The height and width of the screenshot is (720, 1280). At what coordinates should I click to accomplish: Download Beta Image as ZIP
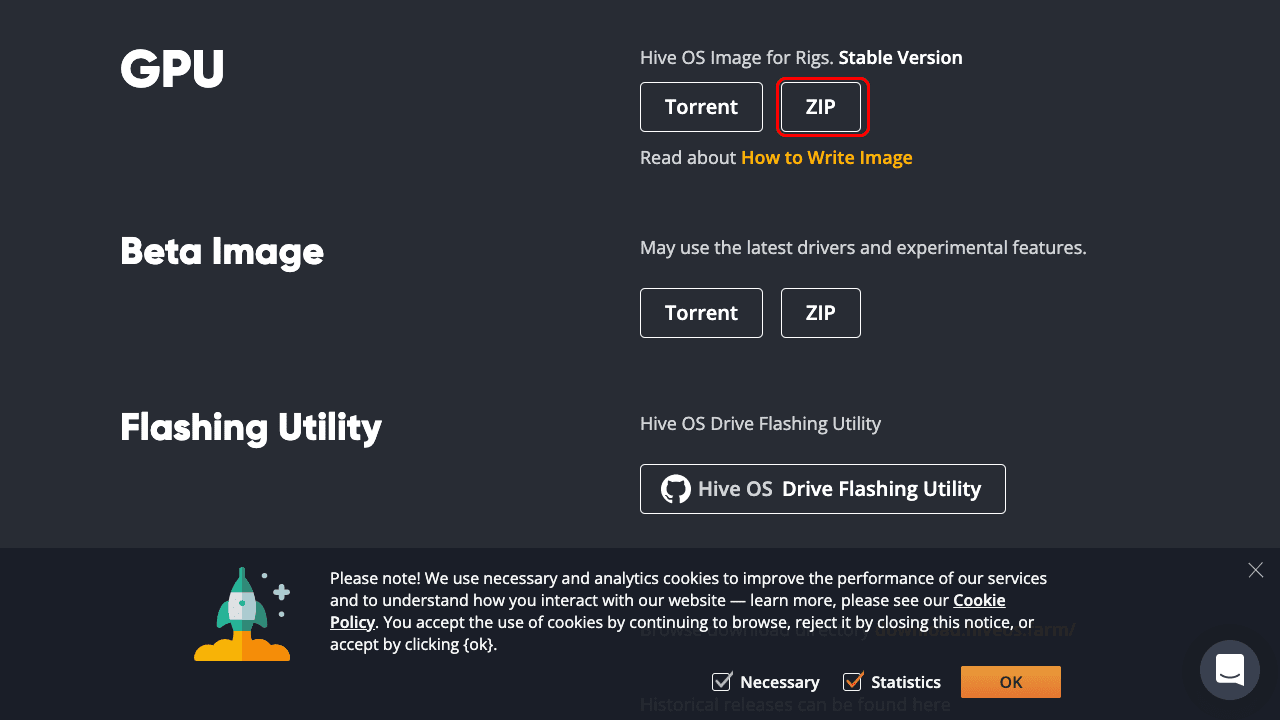(x=820, y=313)
